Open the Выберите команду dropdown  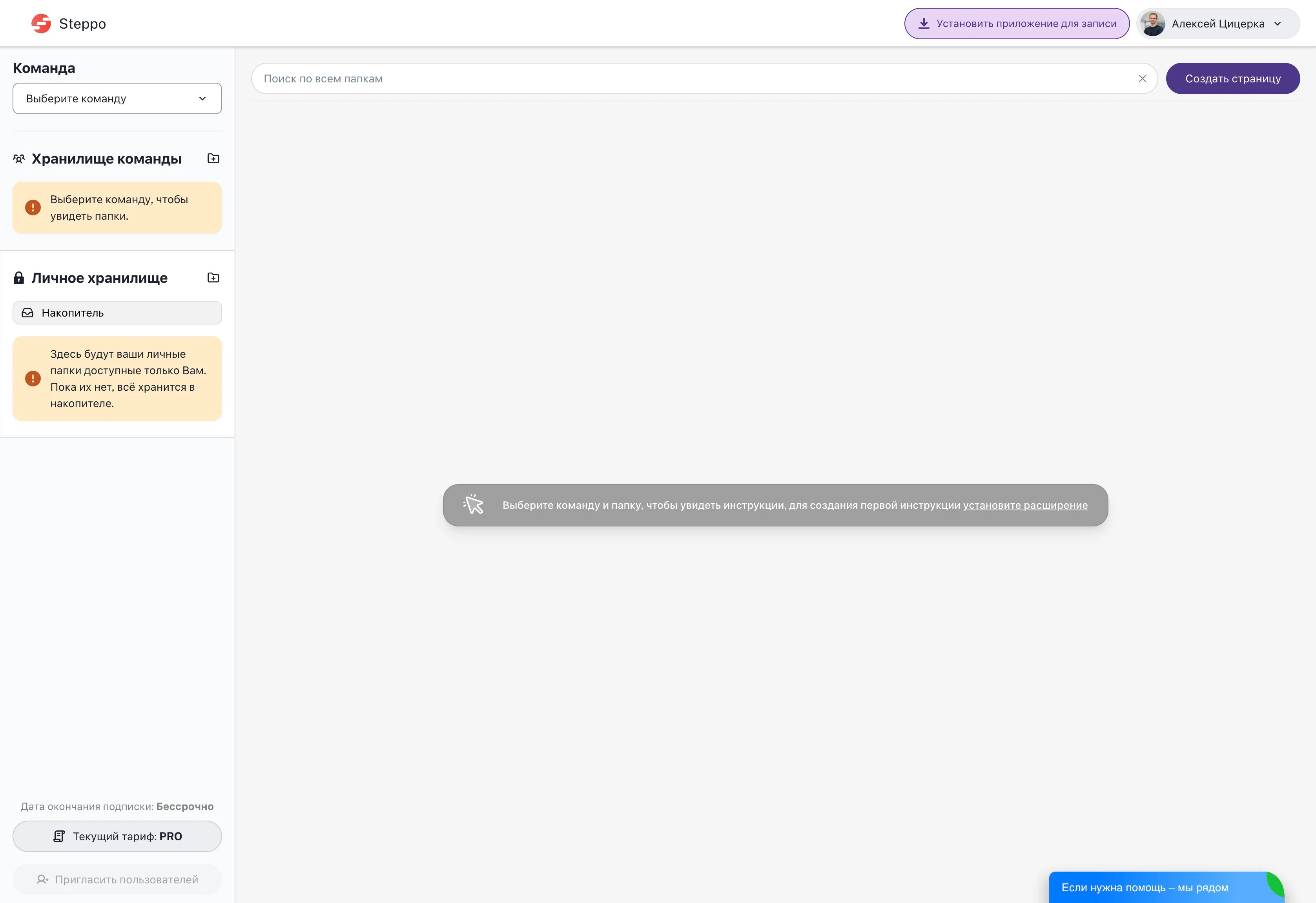pos(117,98)
